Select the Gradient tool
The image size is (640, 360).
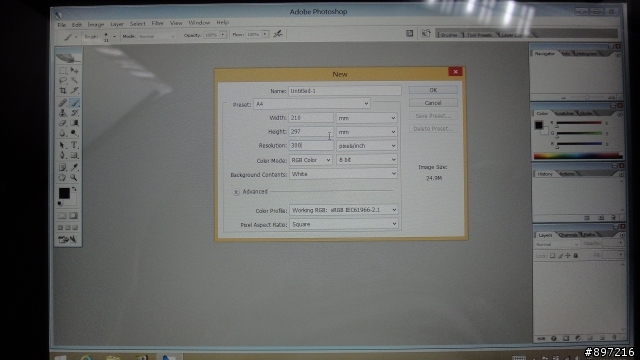coord(74,122)
